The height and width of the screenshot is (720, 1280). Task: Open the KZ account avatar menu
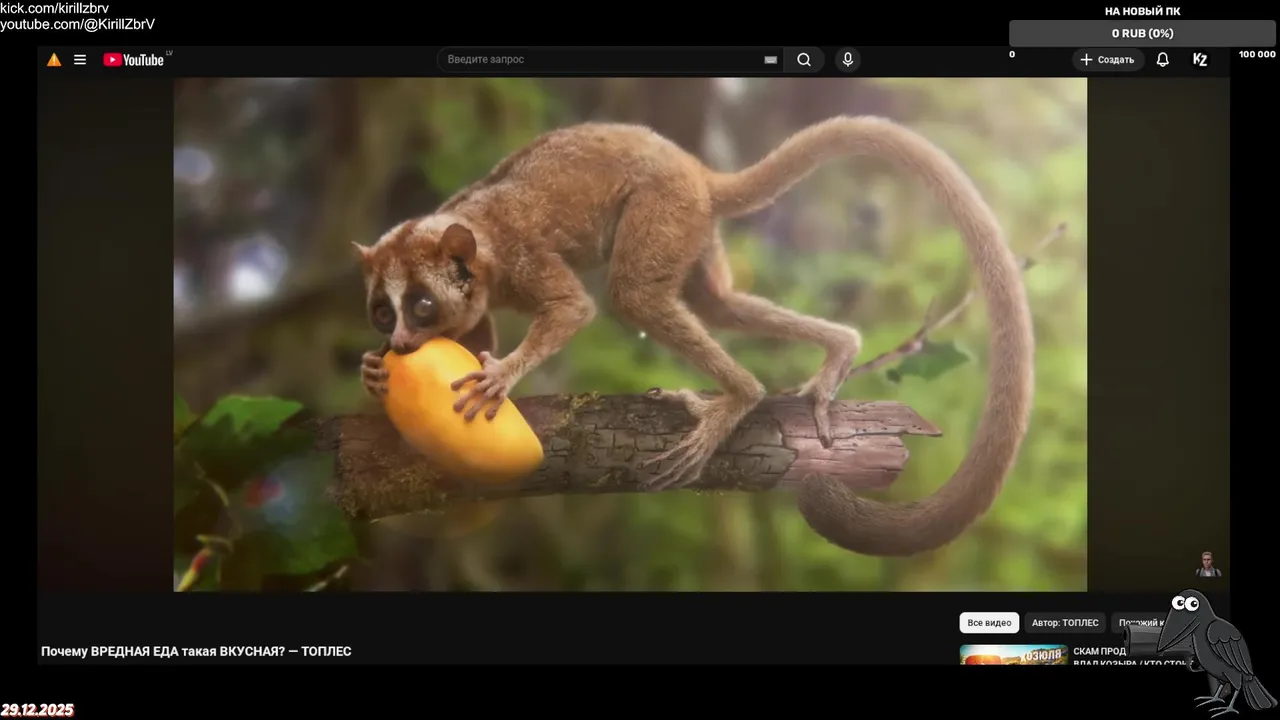tap(1200, 60)
